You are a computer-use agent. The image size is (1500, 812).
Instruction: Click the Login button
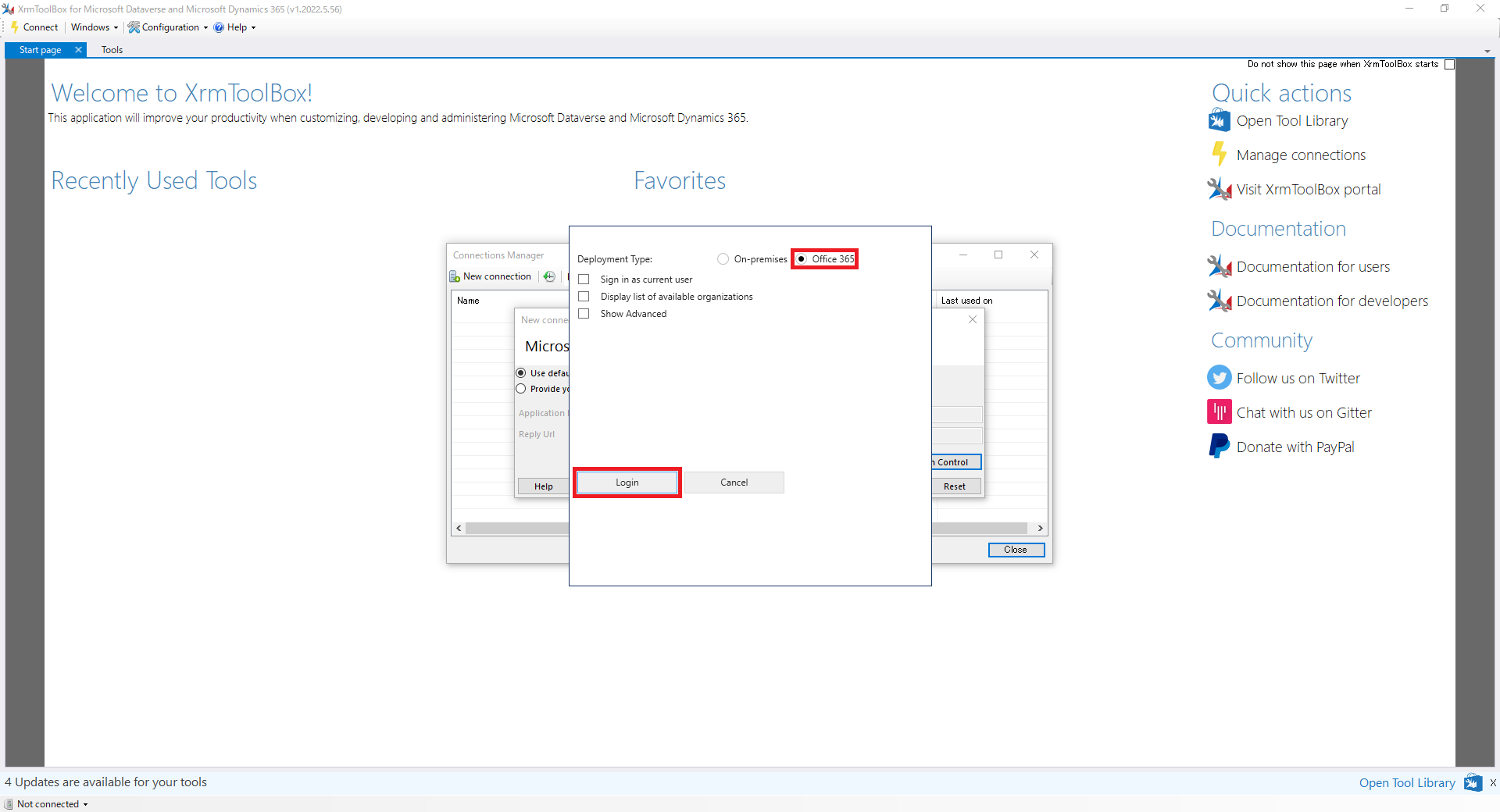[x=627, y=483]
